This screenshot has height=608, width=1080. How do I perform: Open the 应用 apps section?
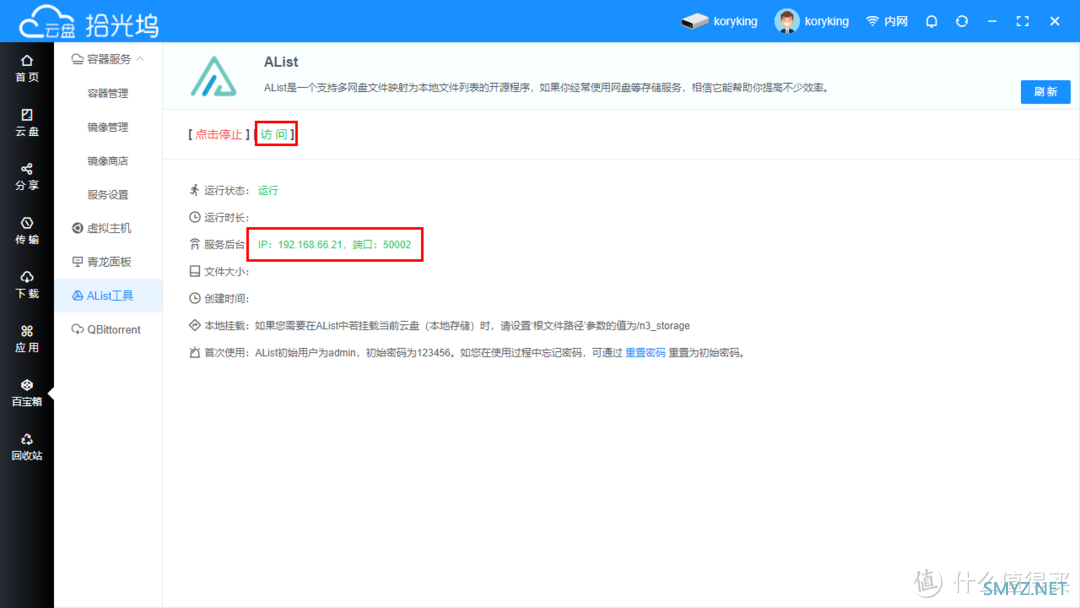click(x=27, y=339)
